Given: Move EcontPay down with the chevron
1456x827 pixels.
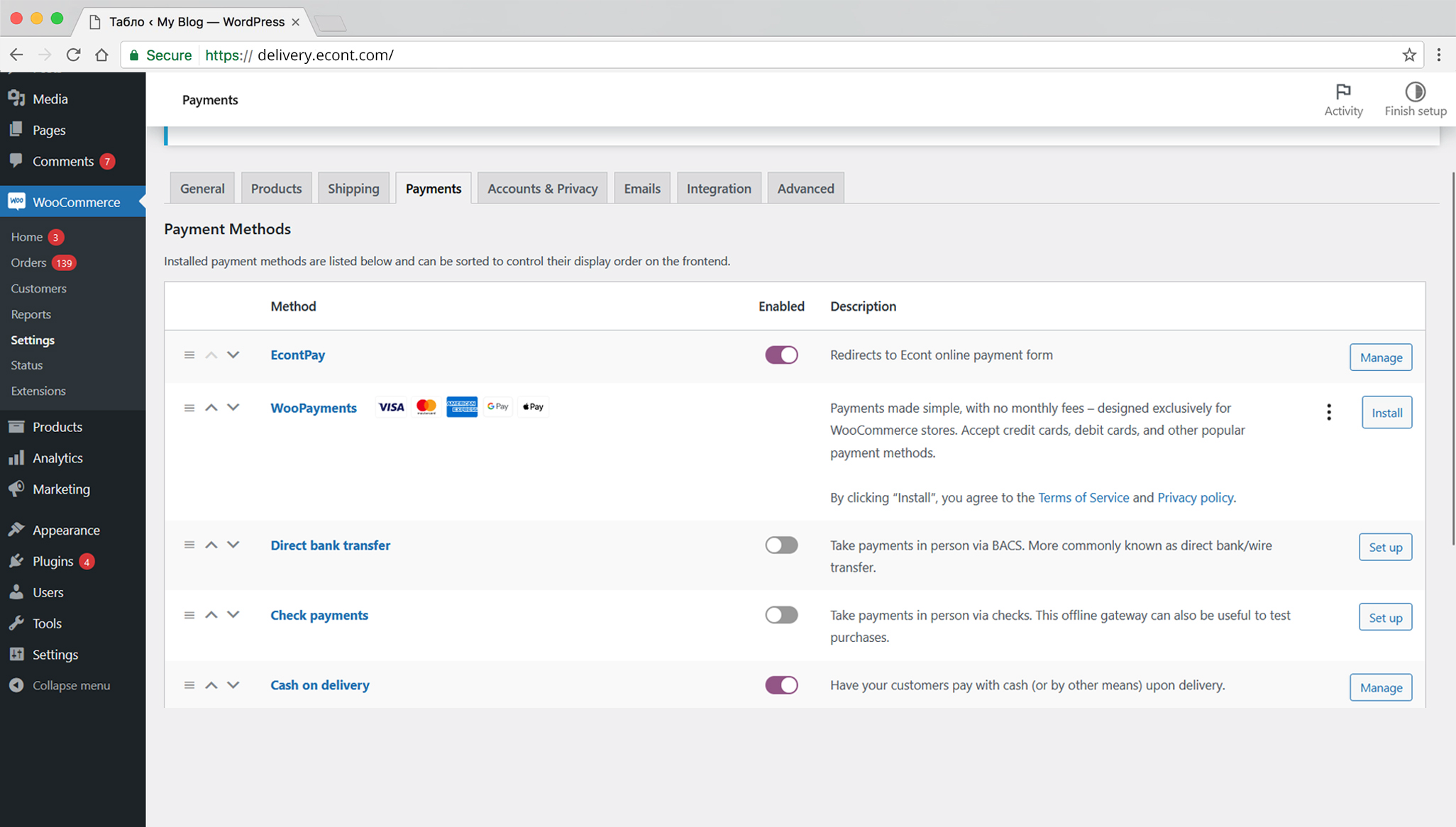Looking at the screenshot, I should [x=233, y=355].
